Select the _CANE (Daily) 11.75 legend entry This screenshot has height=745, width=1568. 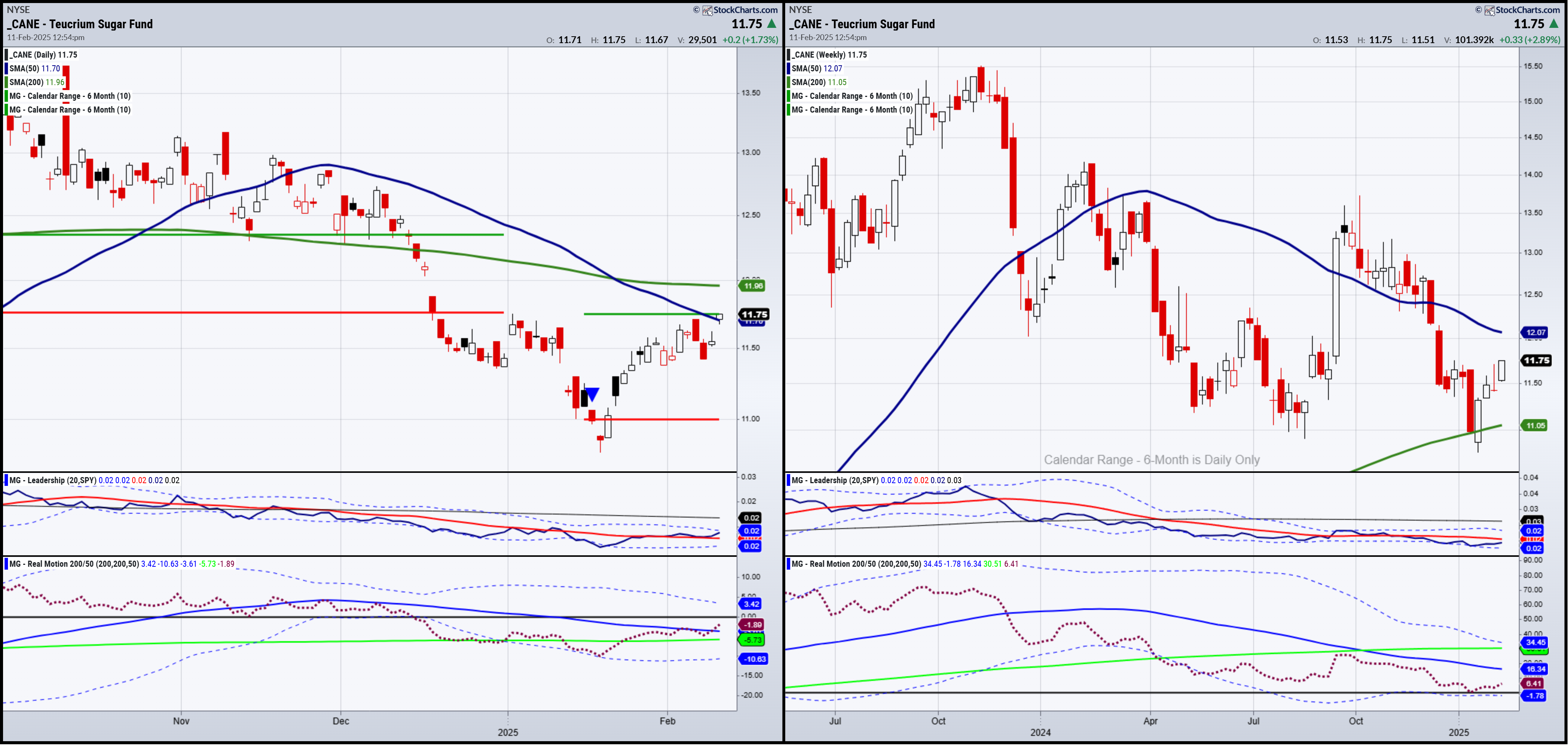[x=43, y=55]
